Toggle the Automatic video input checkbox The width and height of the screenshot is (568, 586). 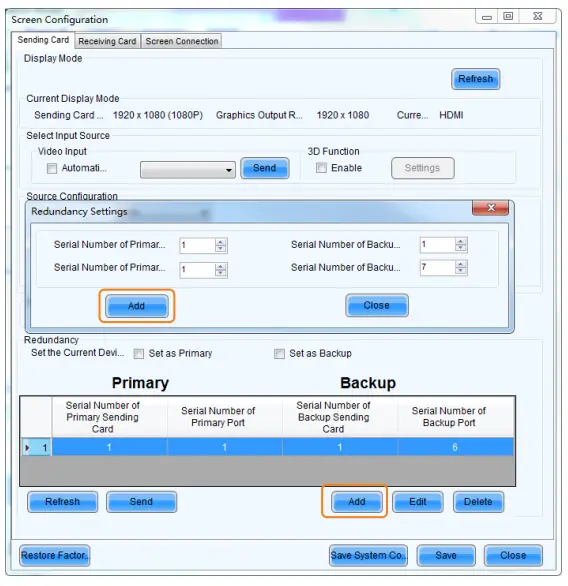point(52,168)
